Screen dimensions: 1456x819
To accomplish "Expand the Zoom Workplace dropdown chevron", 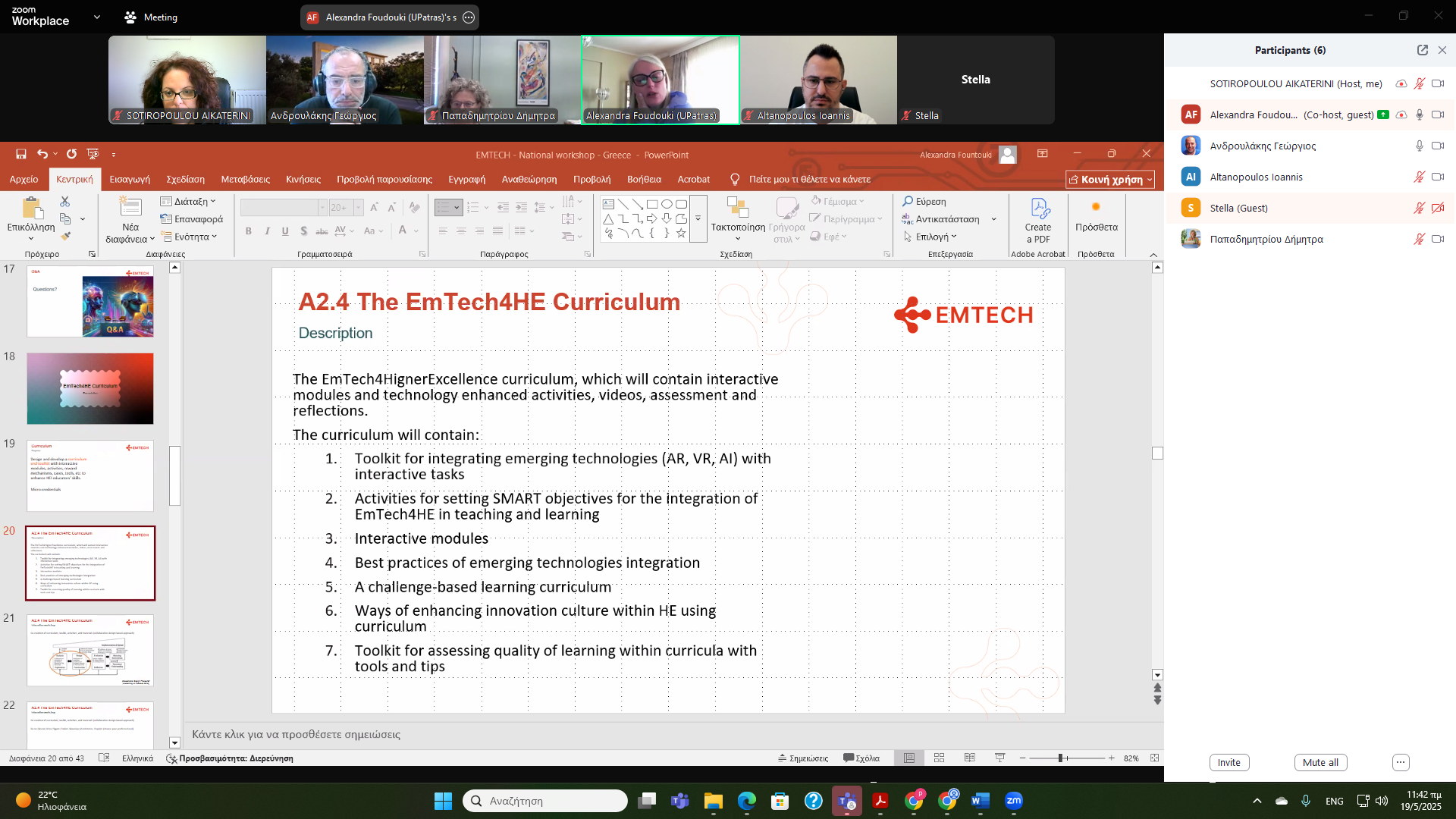I will point(96,17).
